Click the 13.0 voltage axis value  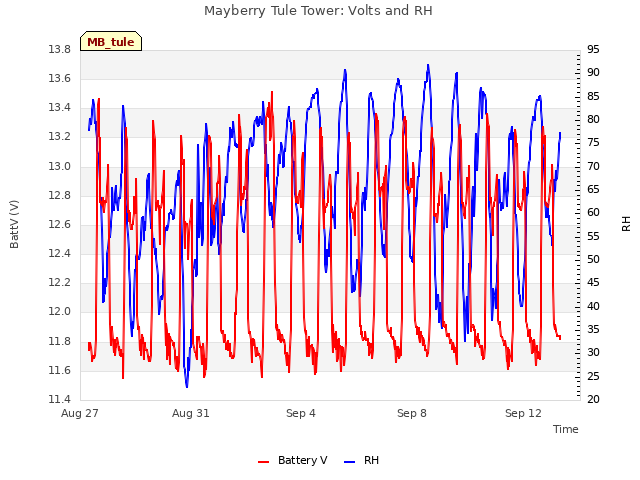(60, 167)
